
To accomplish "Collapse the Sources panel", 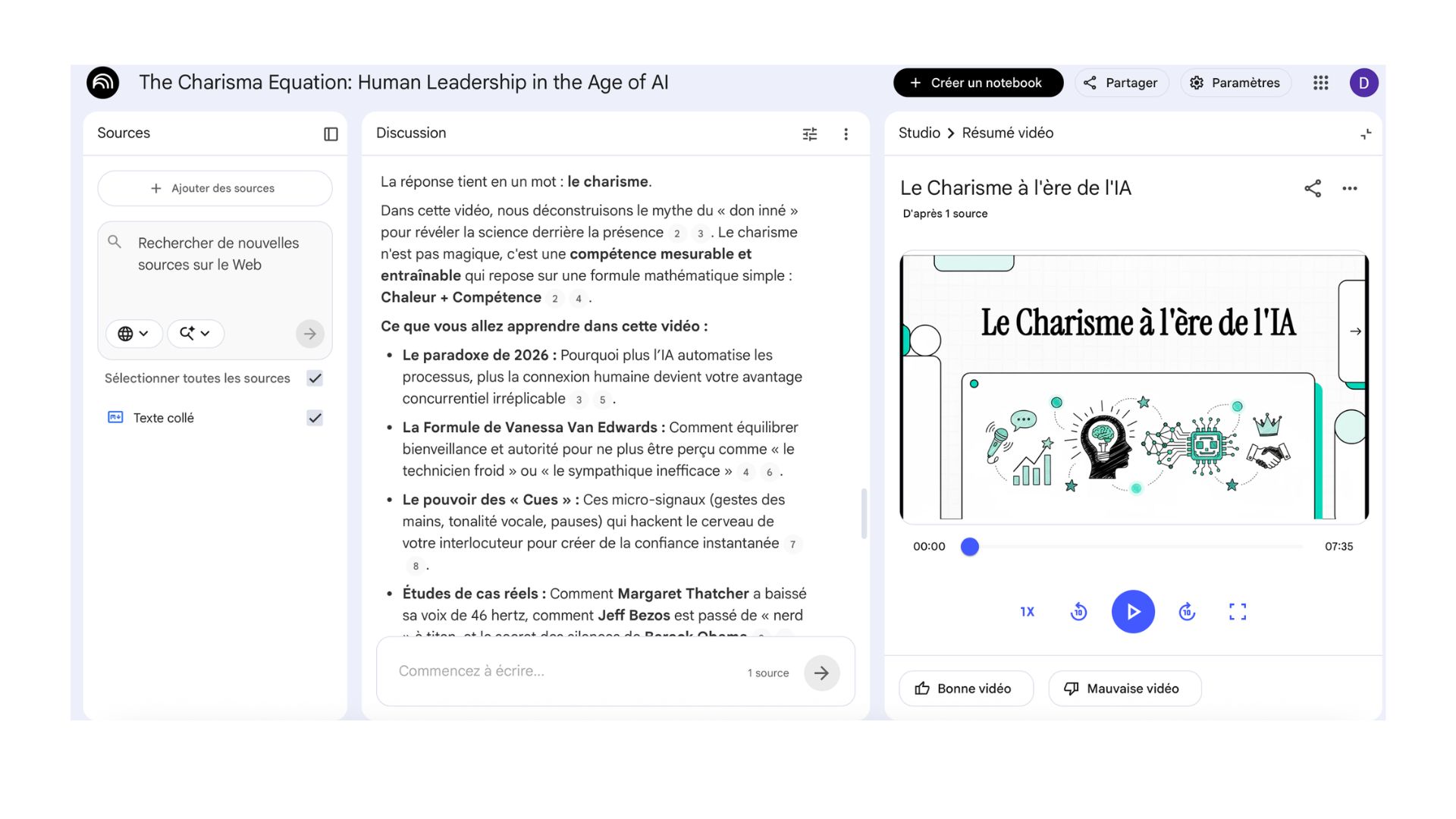I will tap(331, 134).
